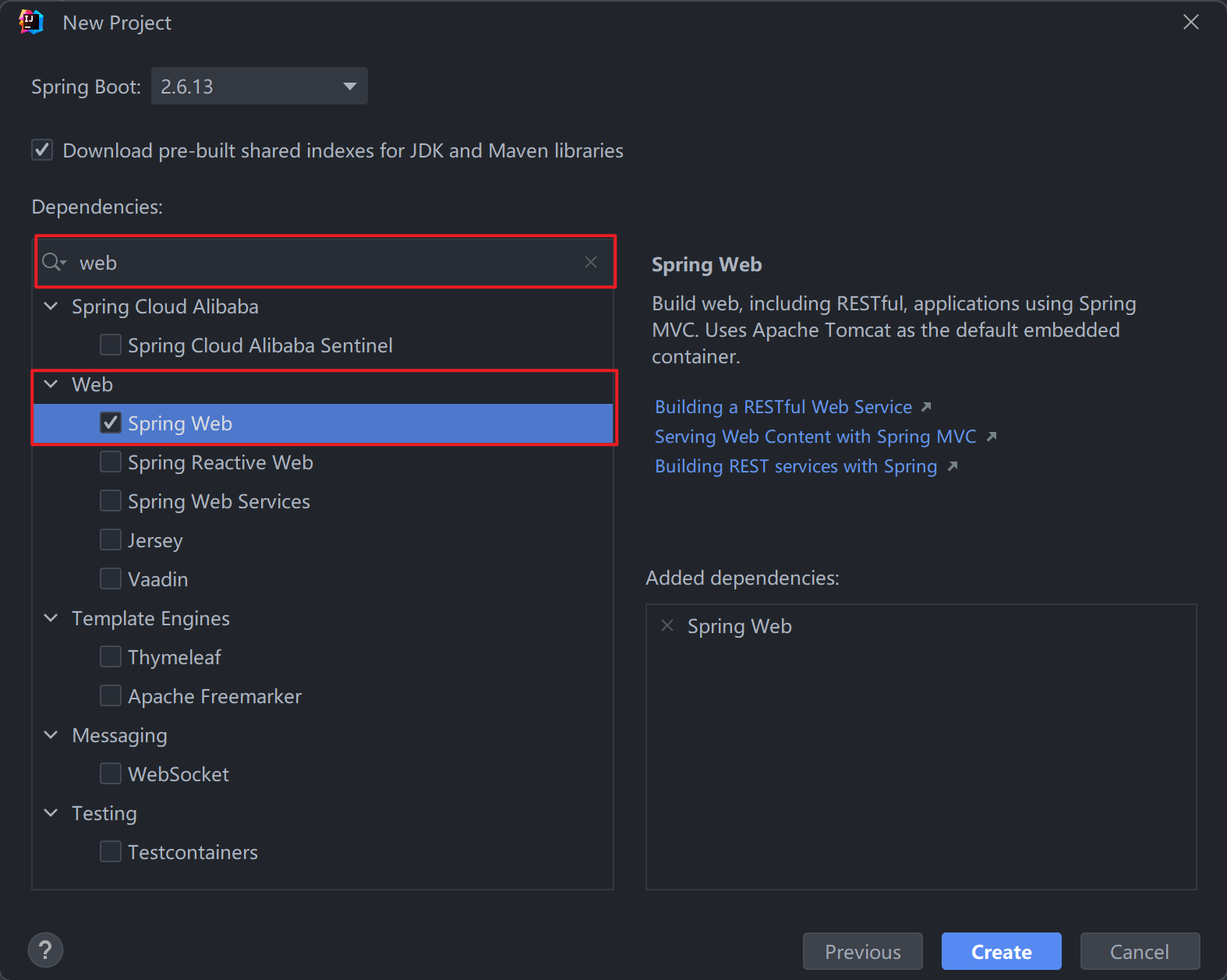The image size is (1227, 980).
Task: Open the Spring Boot version dropdown
Action: point(260,86)
